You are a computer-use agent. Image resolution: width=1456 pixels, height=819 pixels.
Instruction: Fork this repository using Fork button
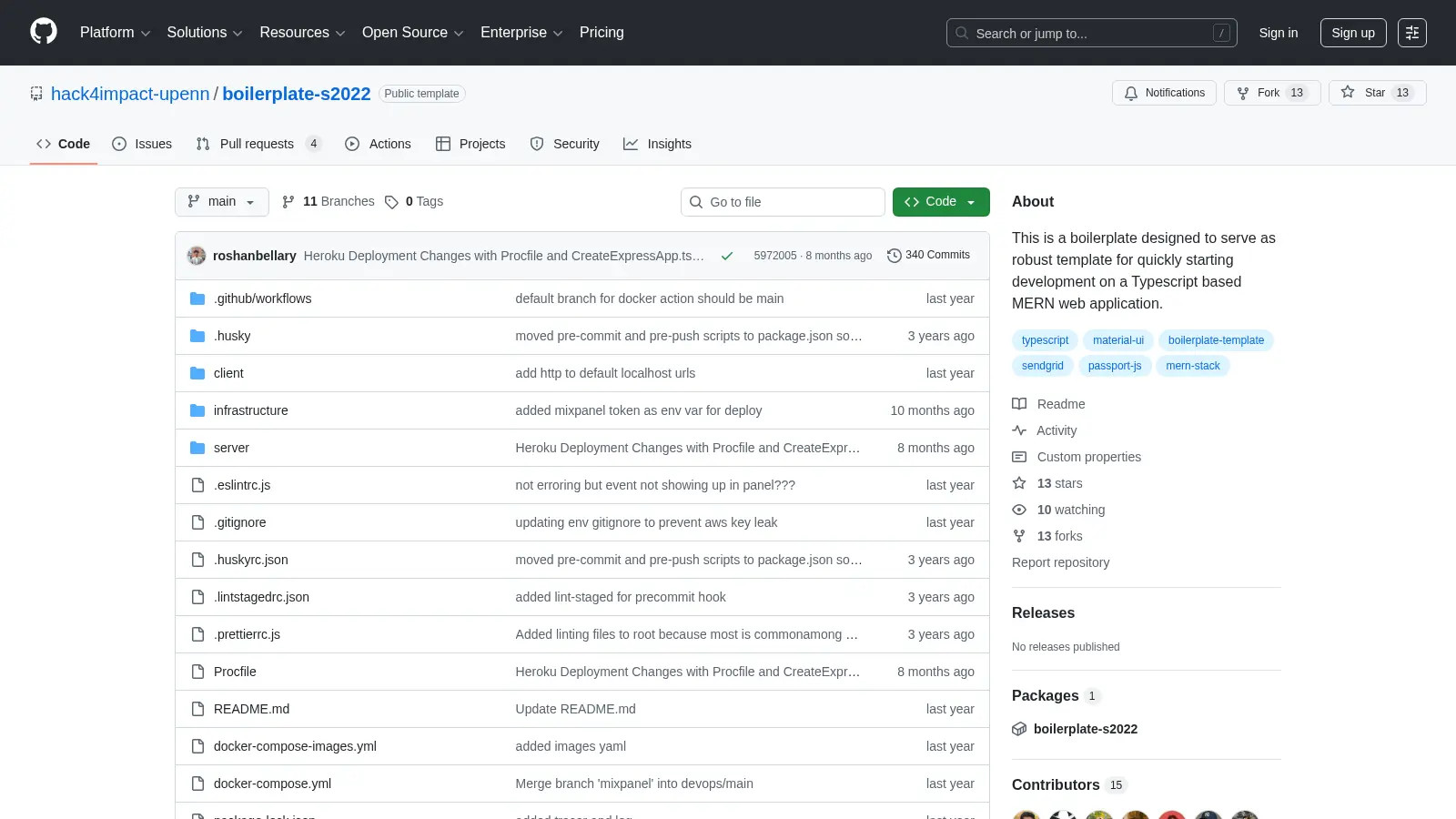click(1272, 93)
